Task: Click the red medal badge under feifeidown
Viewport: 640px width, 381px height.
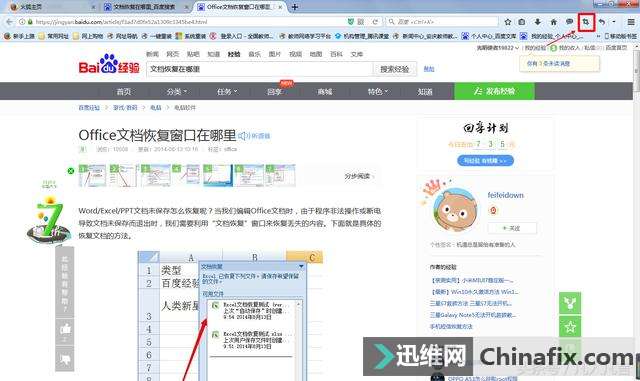Action: pyautogui.click(x=493, y=211)
